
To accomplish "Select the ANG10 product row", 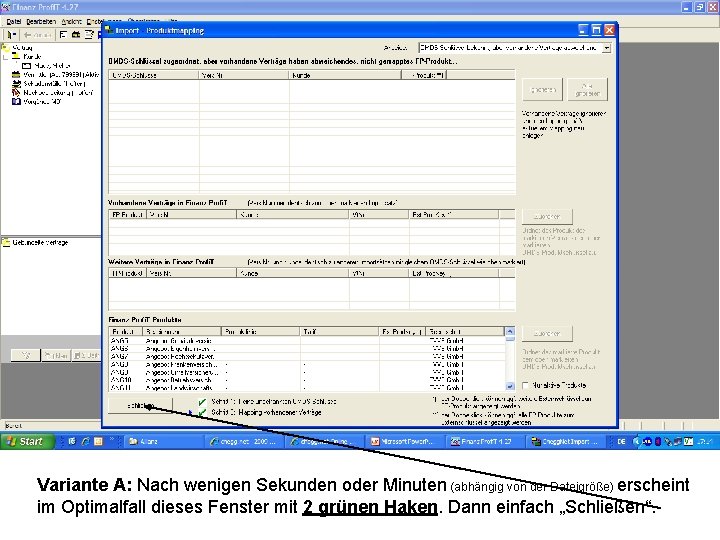I will pyautogui.click(x=307, y=380).
